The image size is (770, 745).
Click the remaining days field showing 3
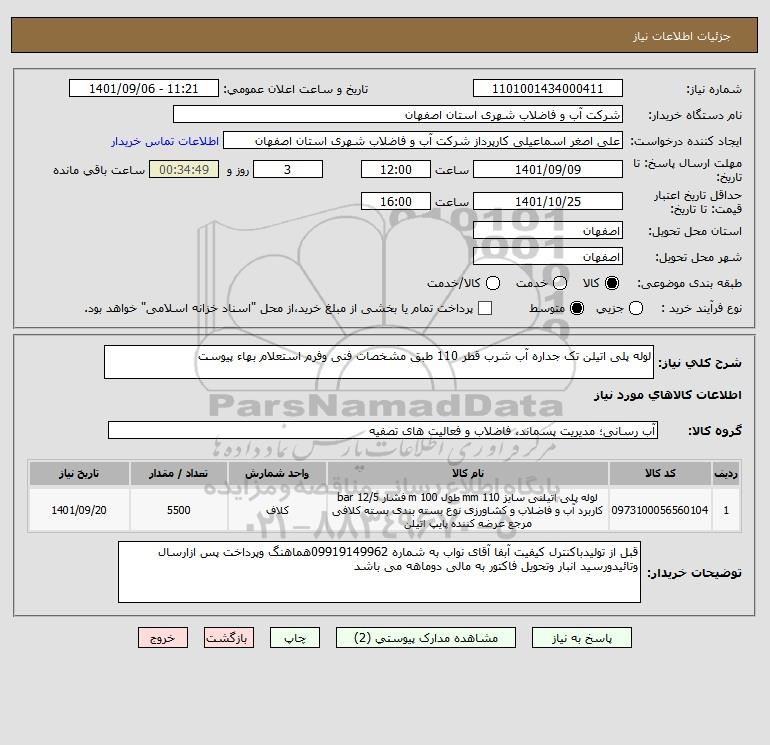[x=288, y=169]
